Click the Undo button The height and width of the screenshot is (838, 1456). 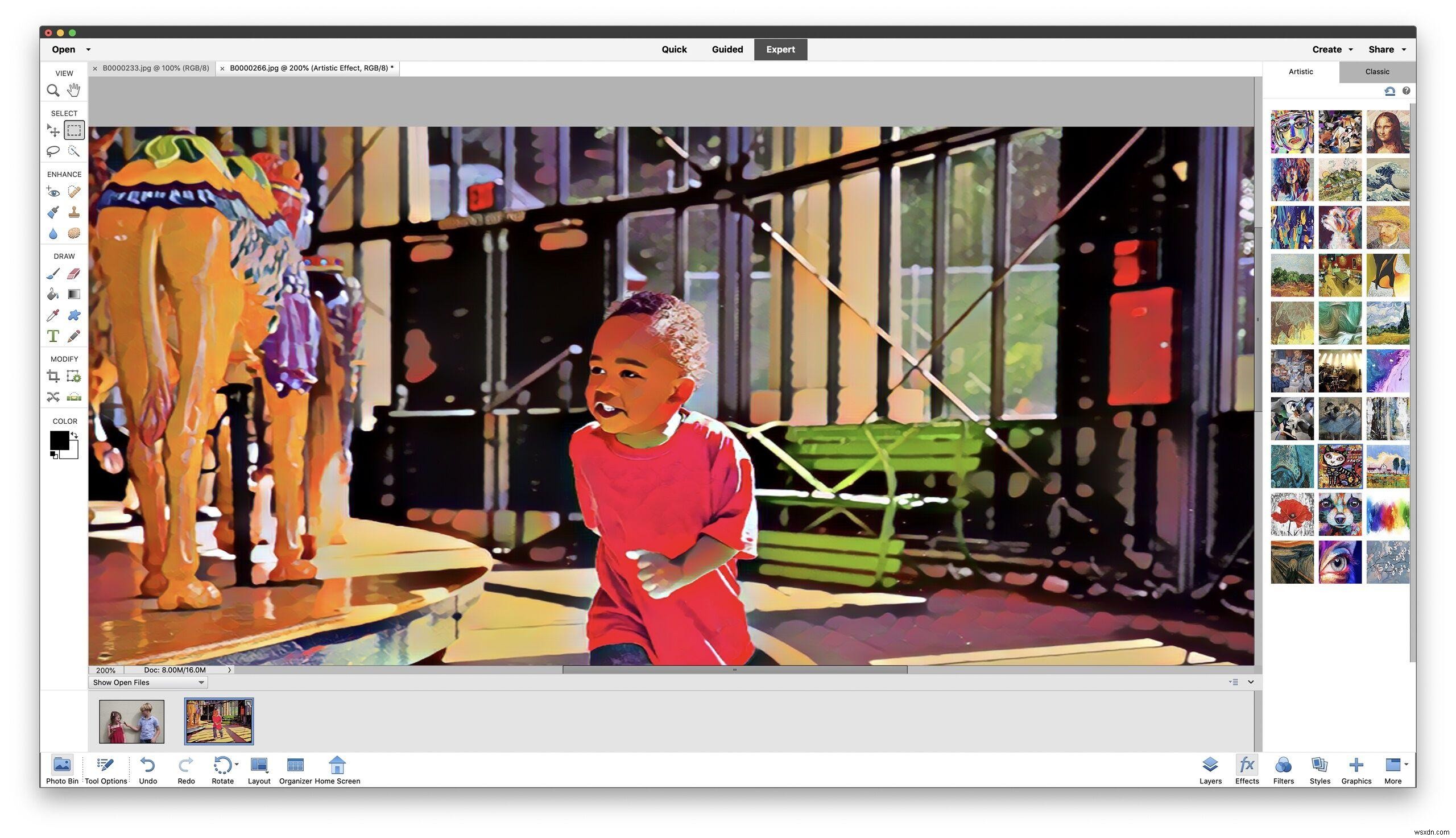point(147,765)
